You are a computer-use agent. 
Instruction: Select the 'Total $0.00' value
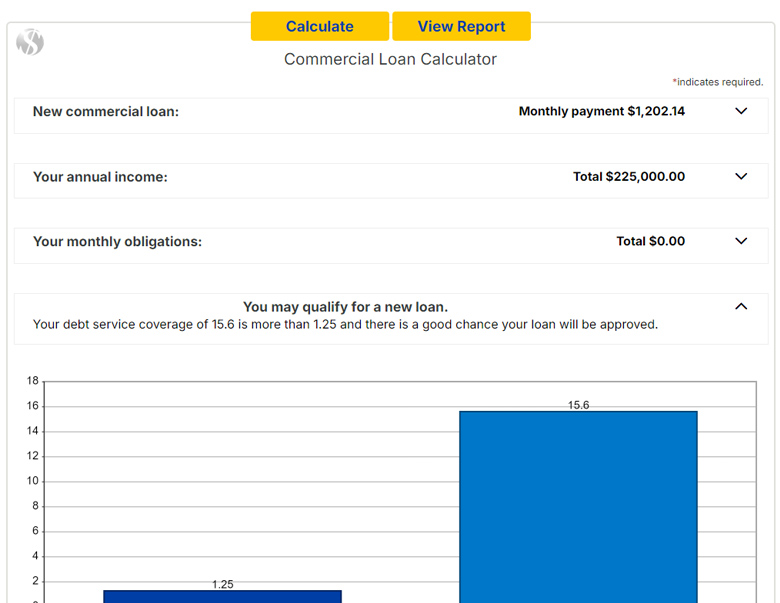coord(651,241)
